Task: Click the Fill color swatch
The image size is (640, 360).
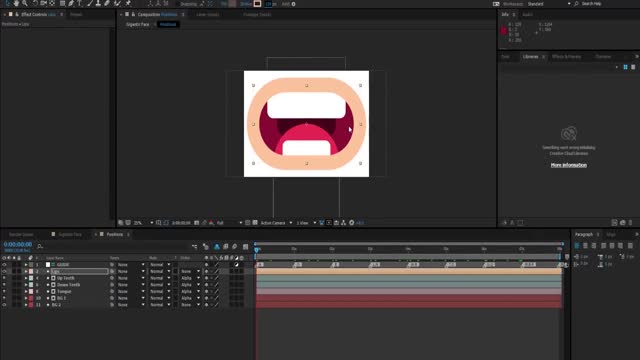Action: click(x=232, y=4)
